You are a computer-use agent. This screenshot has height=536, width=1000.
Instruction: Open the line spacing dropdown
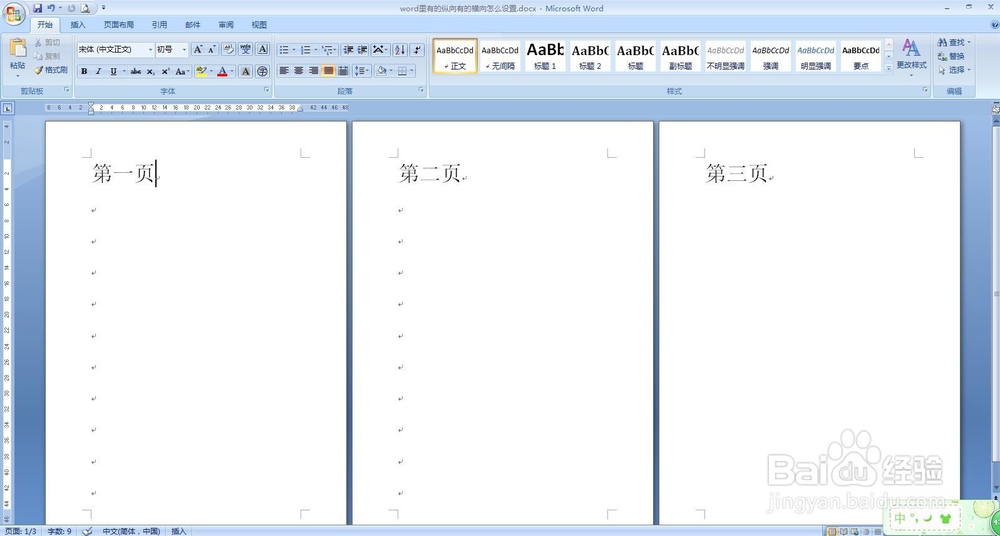pyautogui.click(x=362, y=71)
